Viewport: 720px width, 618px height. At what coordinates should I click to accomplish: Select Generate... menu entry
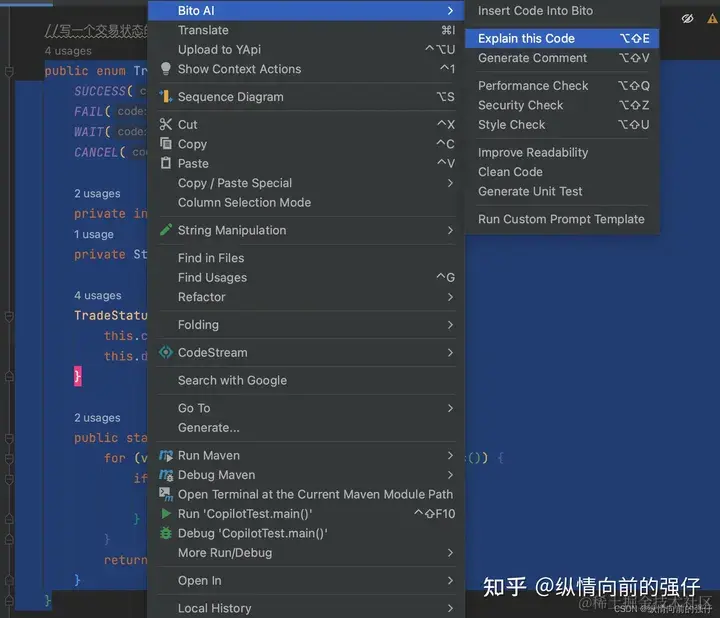(306, 427)
